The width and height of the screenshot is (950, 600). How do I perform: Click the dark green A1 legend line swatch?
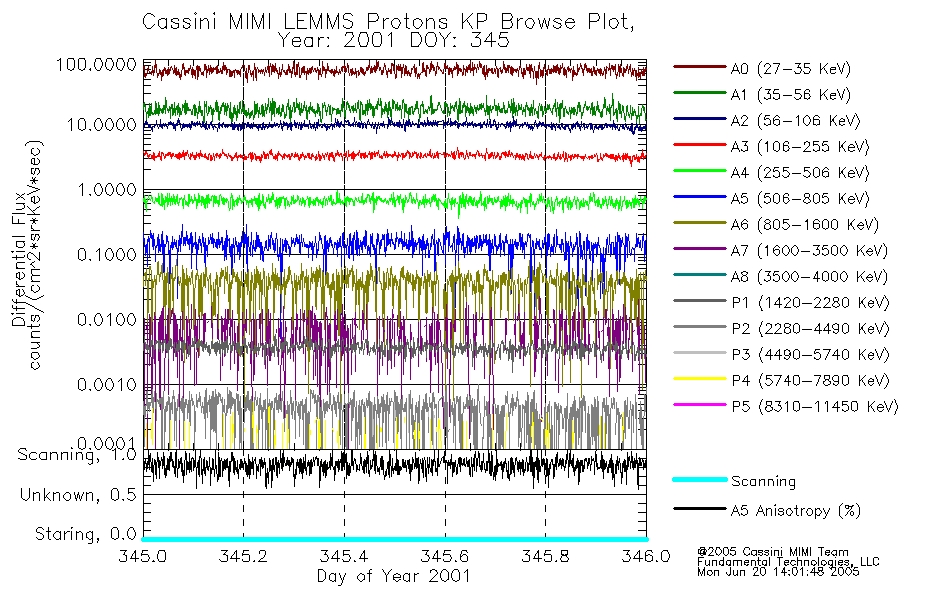[699, 93]
